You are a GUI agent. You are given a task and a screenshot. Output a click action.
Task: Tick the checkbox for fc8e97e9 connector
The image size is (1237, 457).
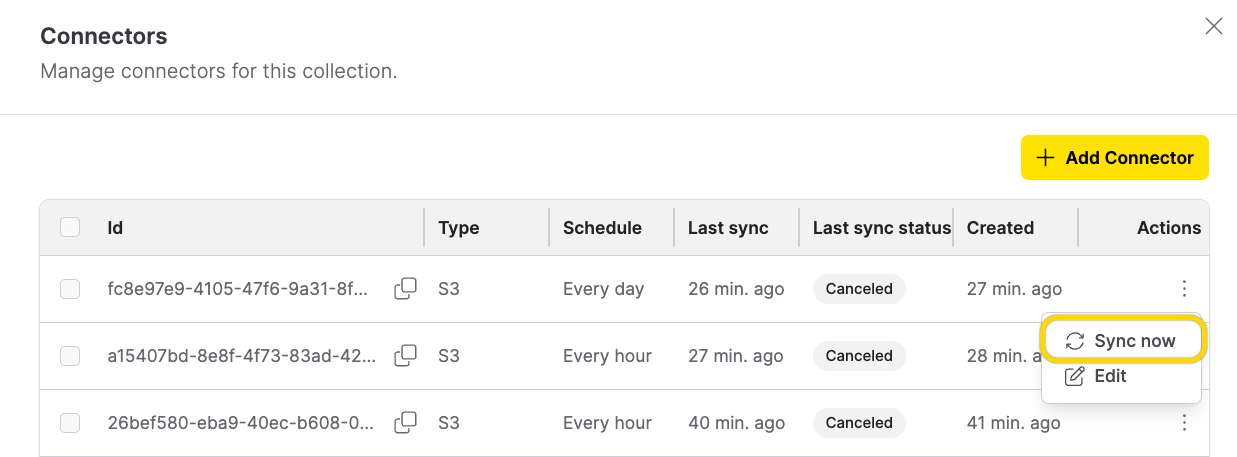tap(70, 289)
